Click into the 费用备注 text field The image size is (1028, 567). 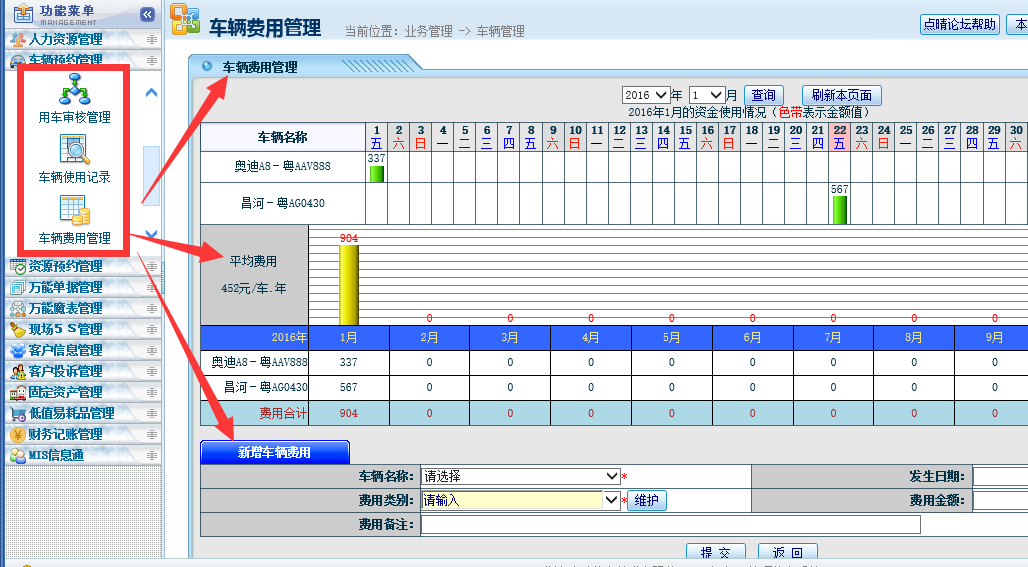[x=670, y=524]
